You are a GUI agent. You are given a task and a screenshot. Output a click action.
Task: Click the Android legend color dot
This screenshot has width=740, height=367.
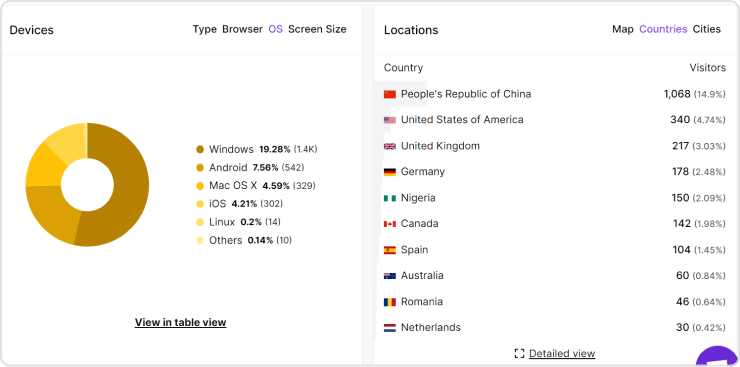pyautogui.click(x=200, y=167)
